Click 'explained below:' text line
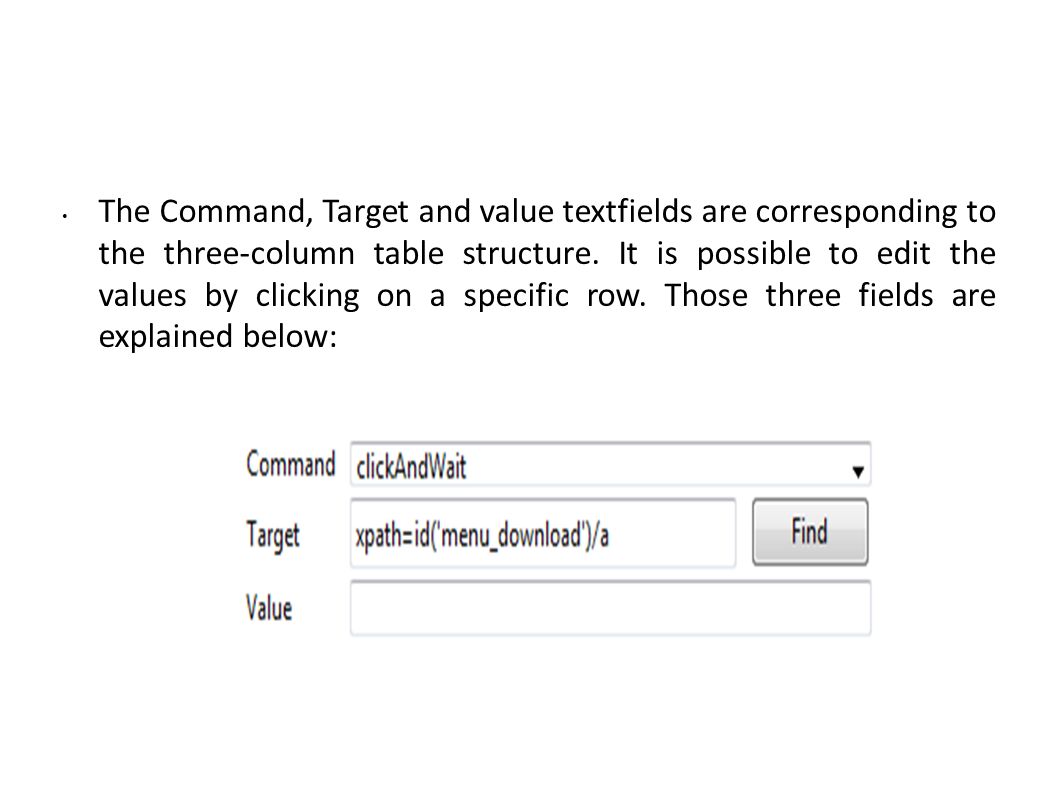Image resolution: width=1058 pixels, height=793 pixels. (217, 336)
